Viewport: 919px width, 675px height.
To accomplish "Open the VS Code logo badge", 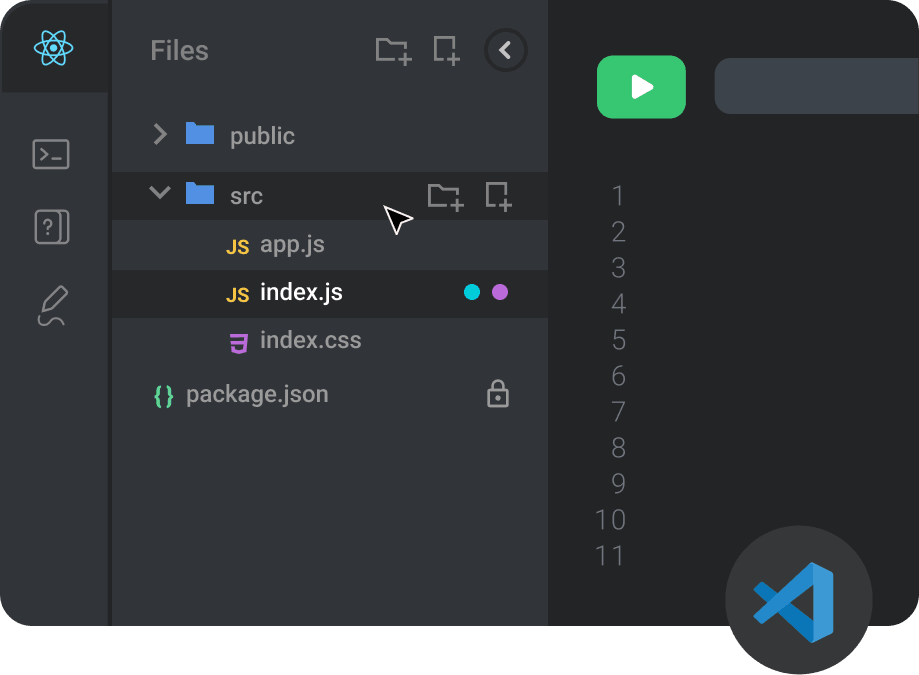I will point(798,600).
